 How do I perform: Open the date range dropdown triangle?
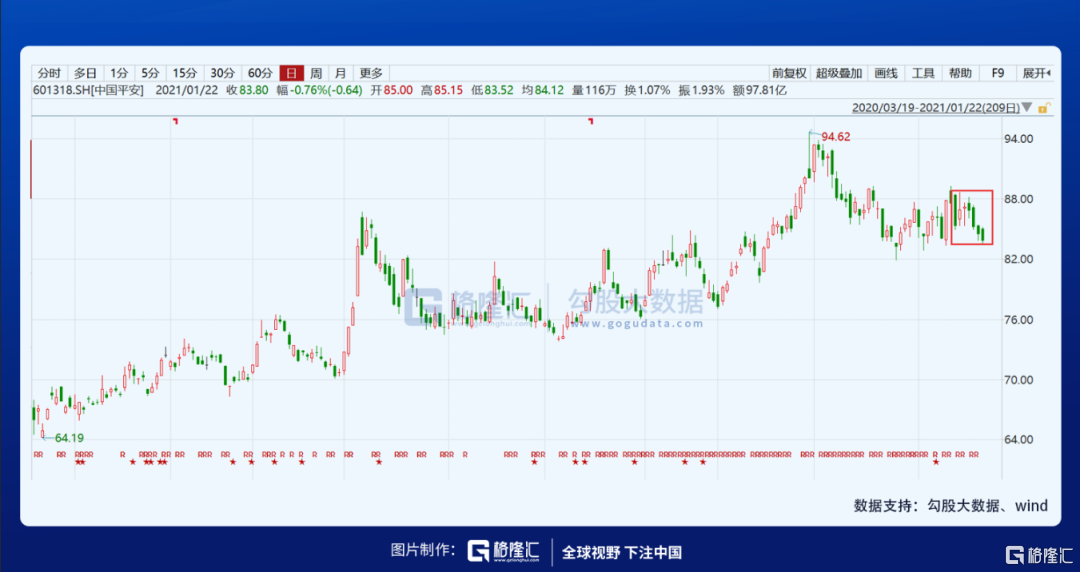[x=1027, y=108]
